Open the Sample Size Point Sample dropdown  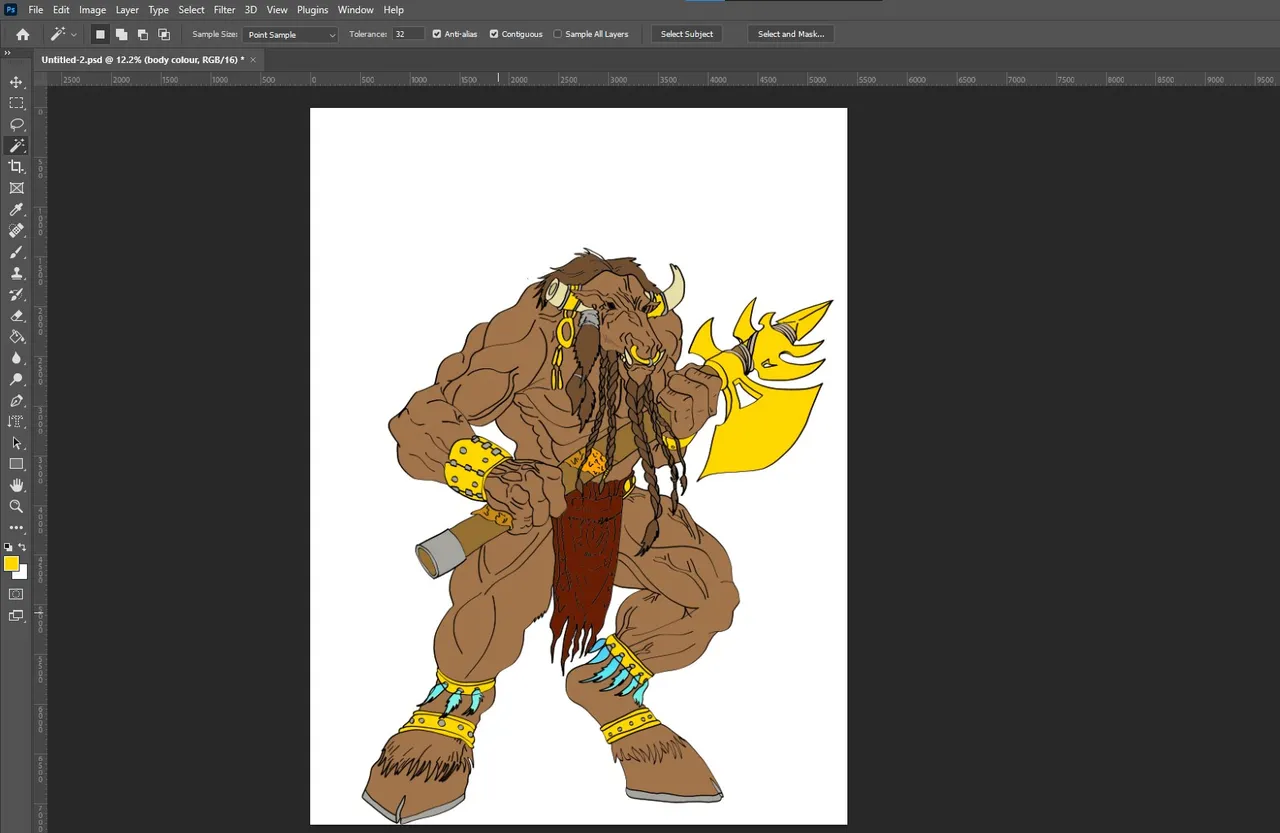tap(291, 34)
